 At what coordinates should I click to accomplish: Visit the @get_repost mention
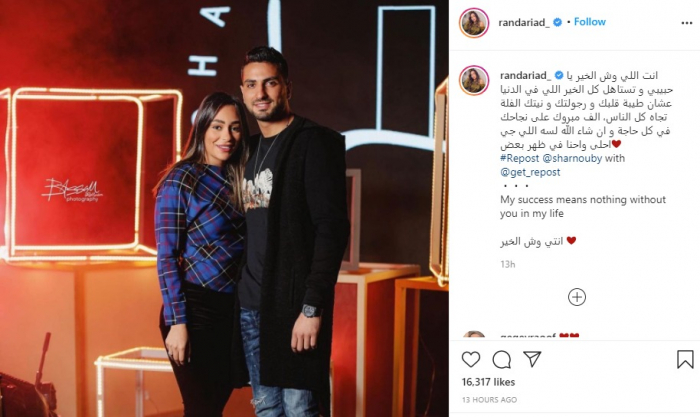530,172
